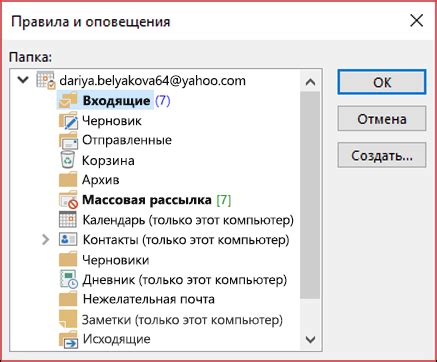437x362 pixels.
Task: Select Контакты (только этот компьютер) label
Action: 186,240
